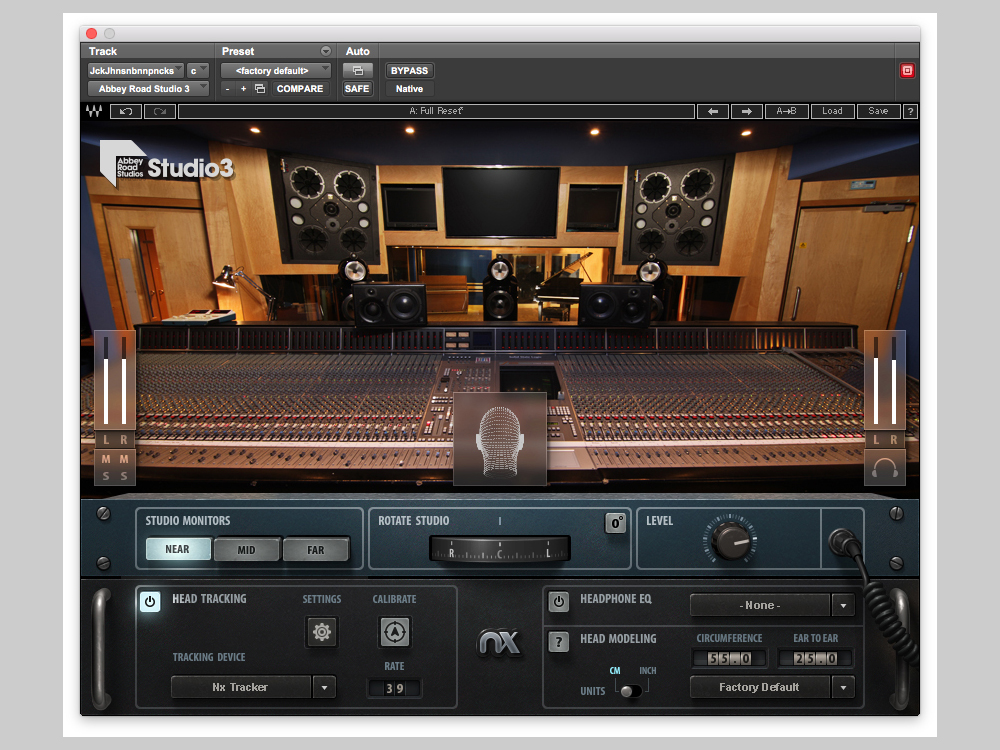The image size is (1000, 750).
Task: Toggle Head Tracking power button
Action: [150, 601]
